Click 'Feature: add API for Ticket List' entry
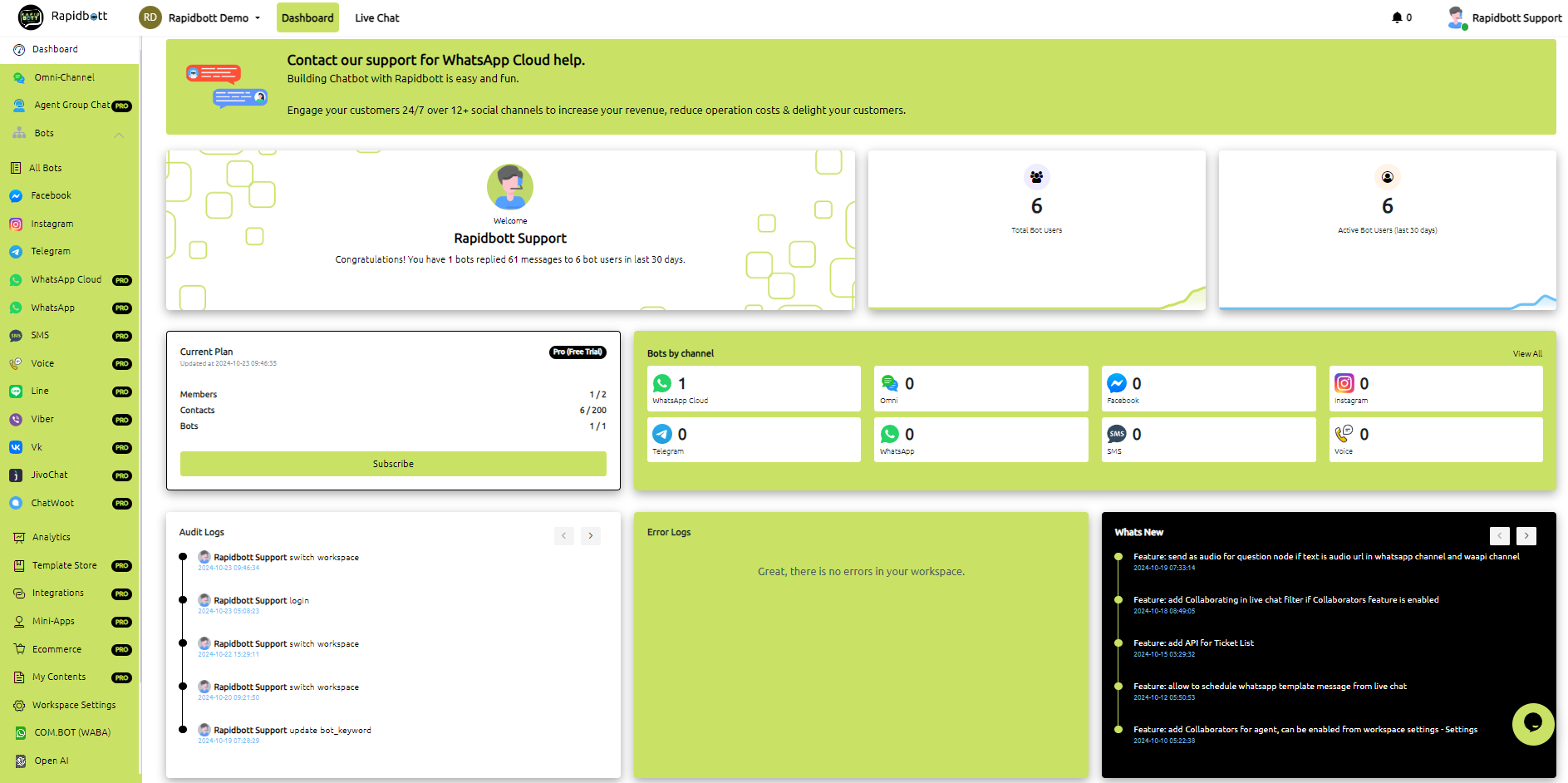Screen dimensions: 1568x783 point(1193,643)
